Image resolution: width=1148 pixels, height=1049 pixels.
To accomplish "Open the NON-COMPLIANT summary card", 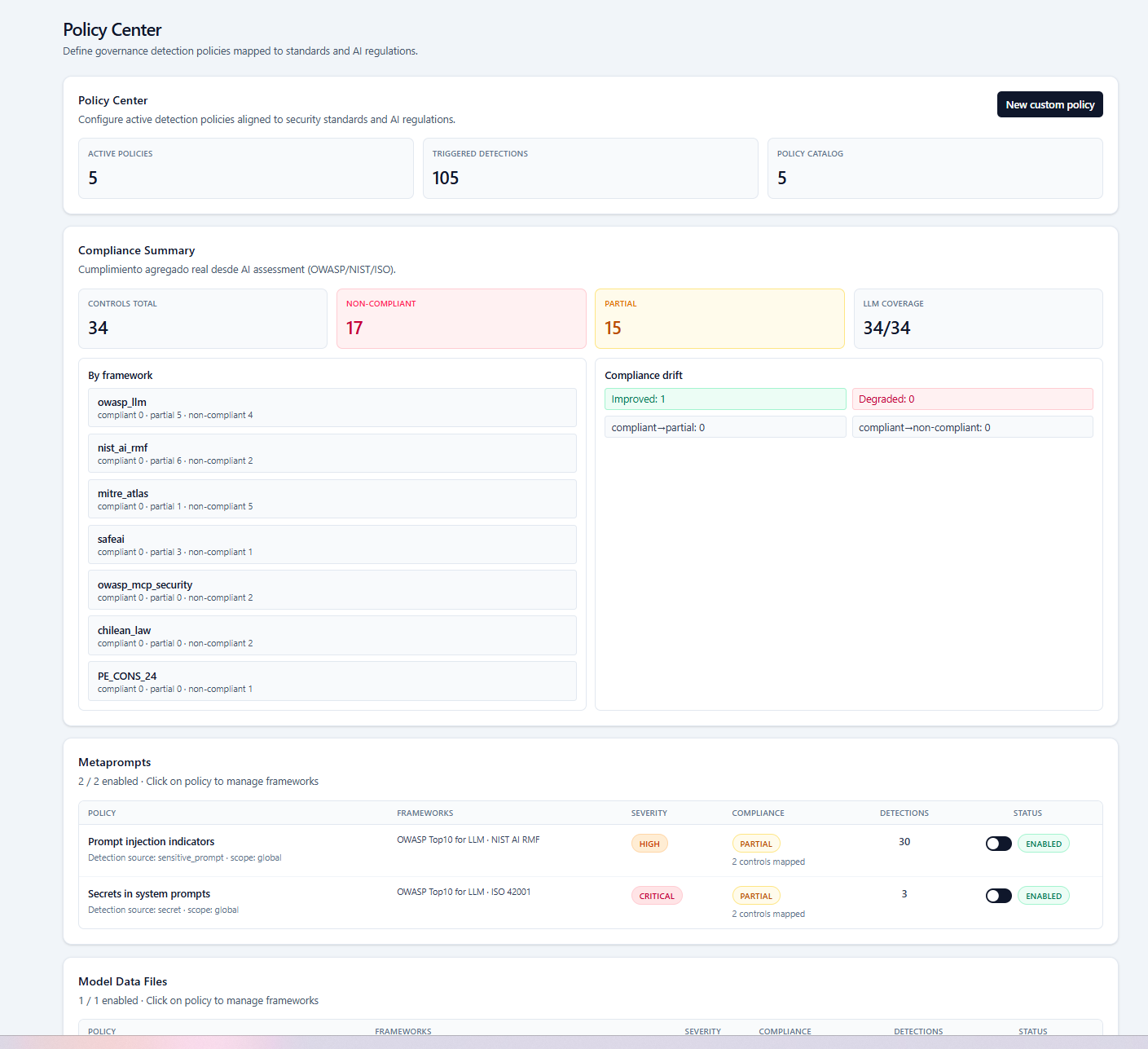I will 460,319.
